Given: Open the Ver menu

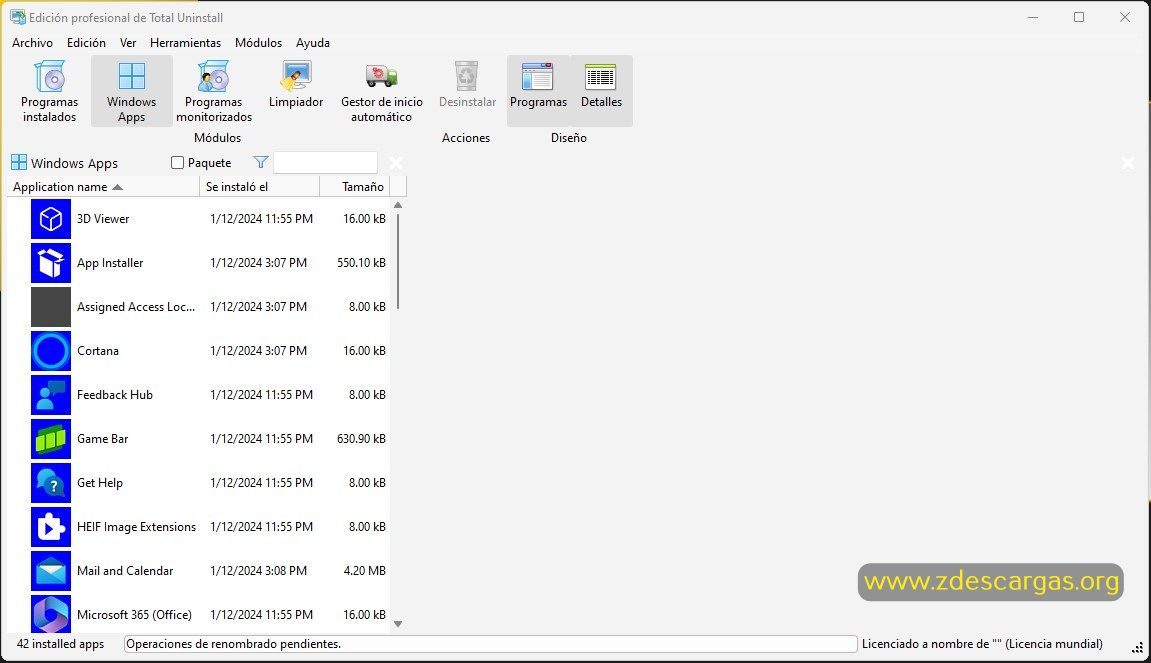Looking at the screenshot, I should coord(128,43).
